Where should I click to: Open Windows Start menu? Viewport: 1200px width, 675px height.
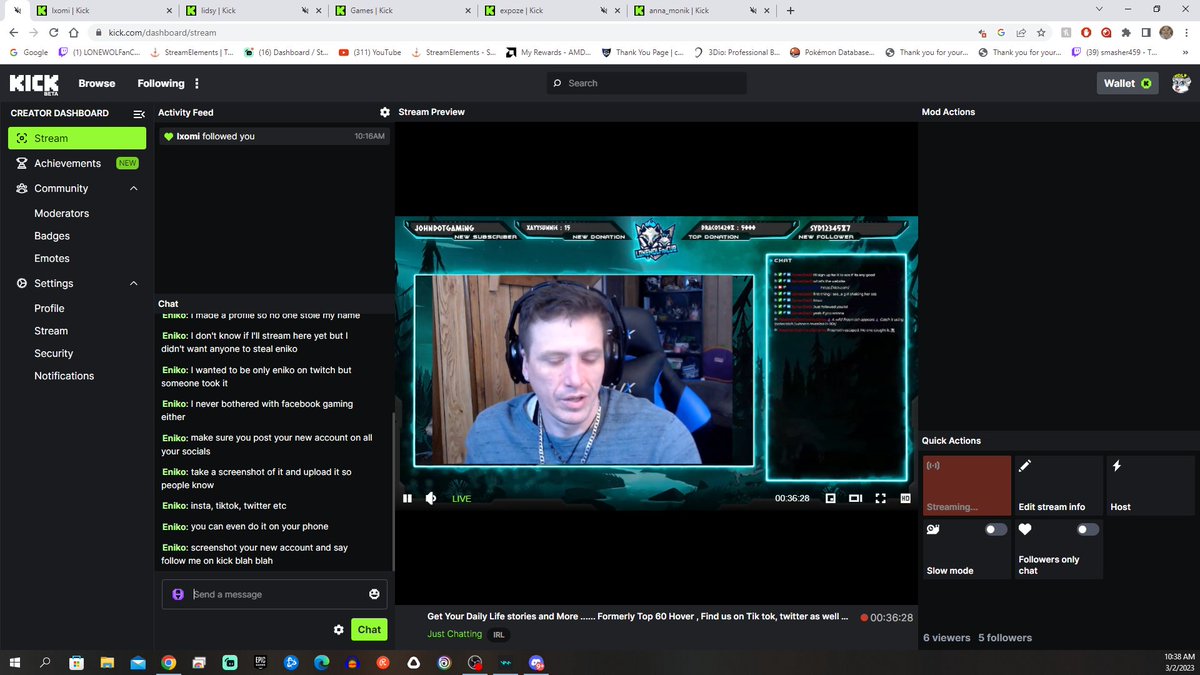[x=14, y=662]
